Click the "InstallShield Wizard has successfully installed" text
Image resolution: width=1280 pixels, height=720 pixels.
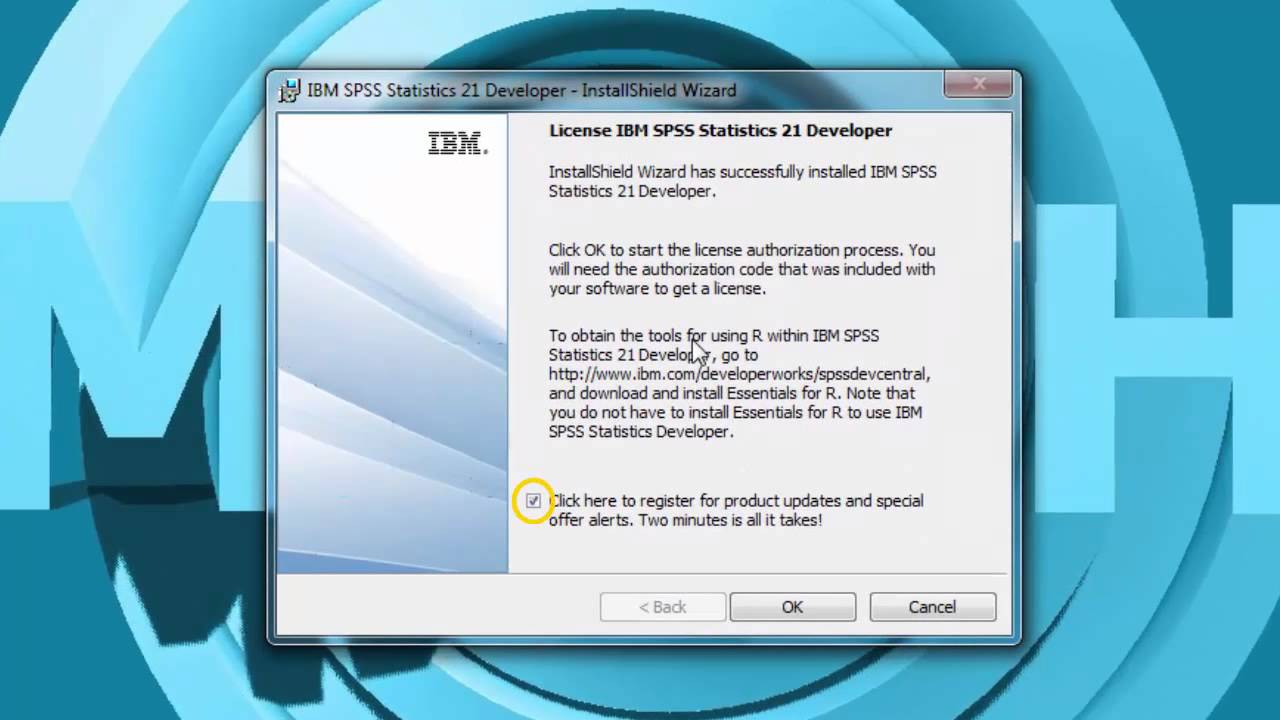point(743,181)
